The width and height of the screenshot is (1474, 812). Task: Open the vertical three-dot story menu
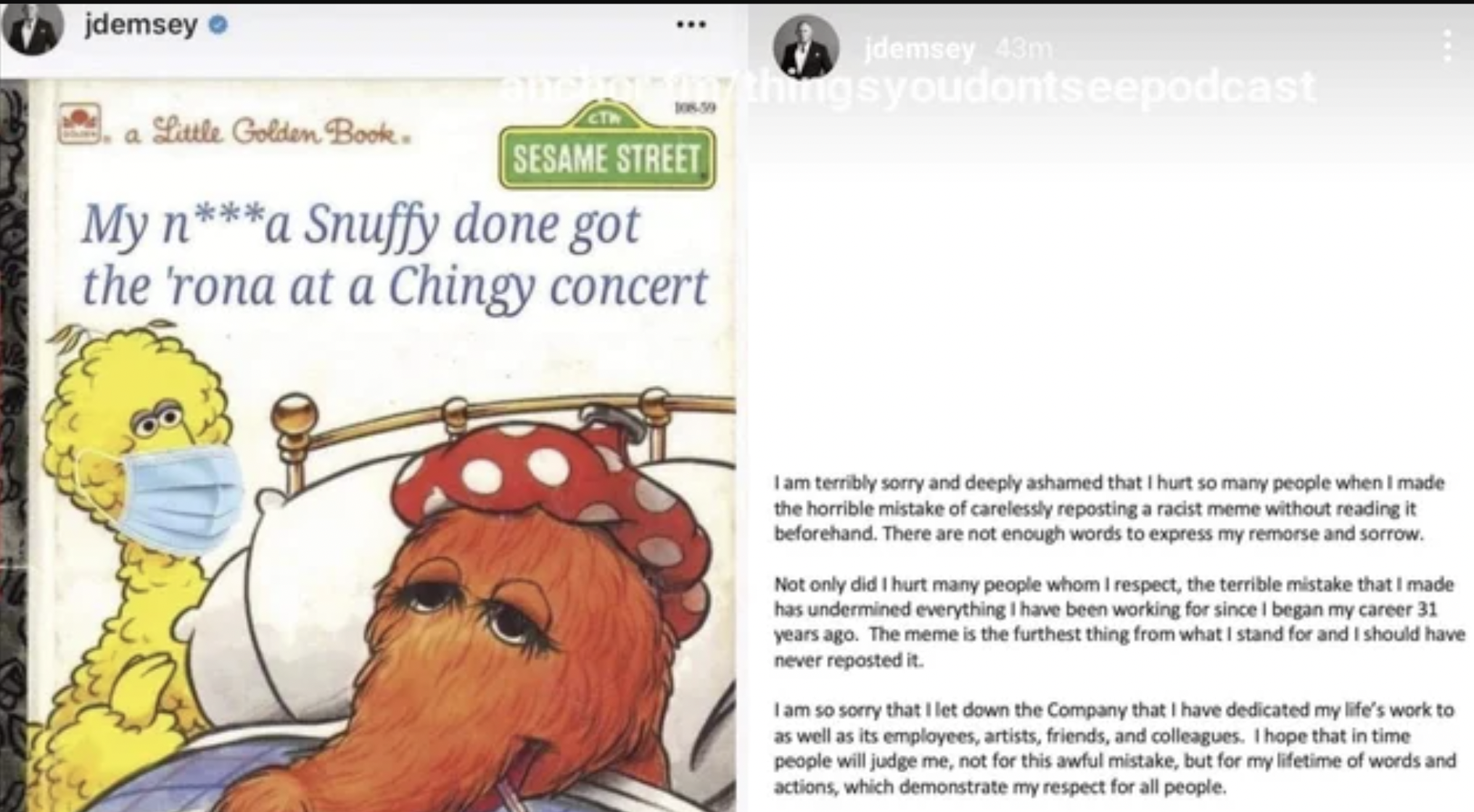click(x=1447, y=46)
